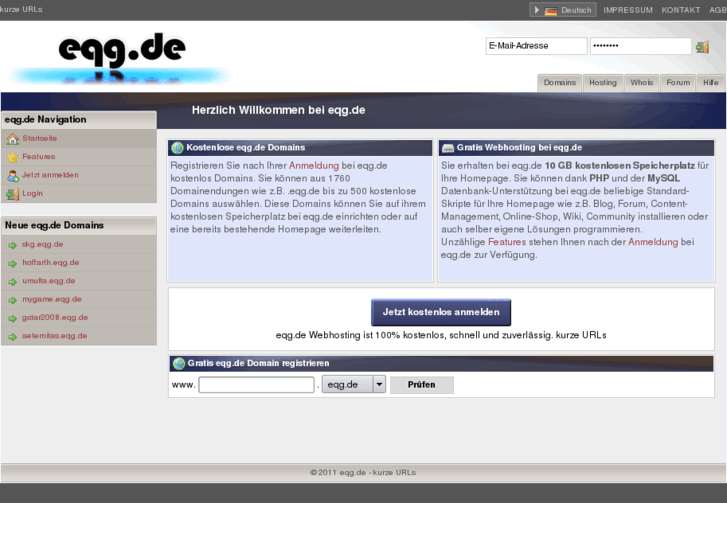The width and height of the screenshot is (727, 545).
Task: Open AGB in the top bar
Action: [718, 10]
